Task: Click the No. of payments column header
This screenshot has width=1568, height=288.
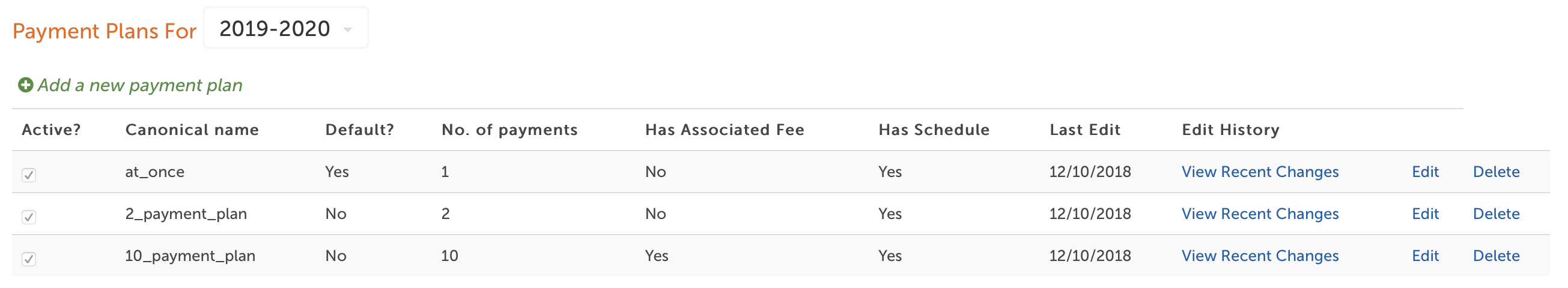Action: tap(509, 130)
